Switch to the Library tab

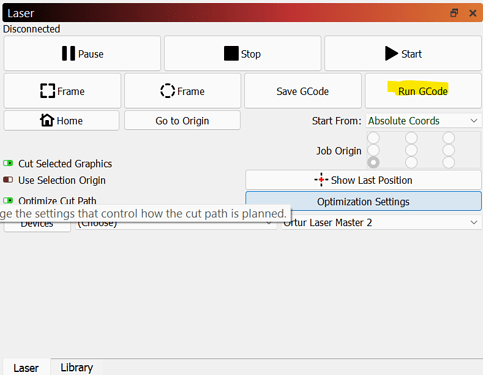pyautogui.click(x=77, y=367)
